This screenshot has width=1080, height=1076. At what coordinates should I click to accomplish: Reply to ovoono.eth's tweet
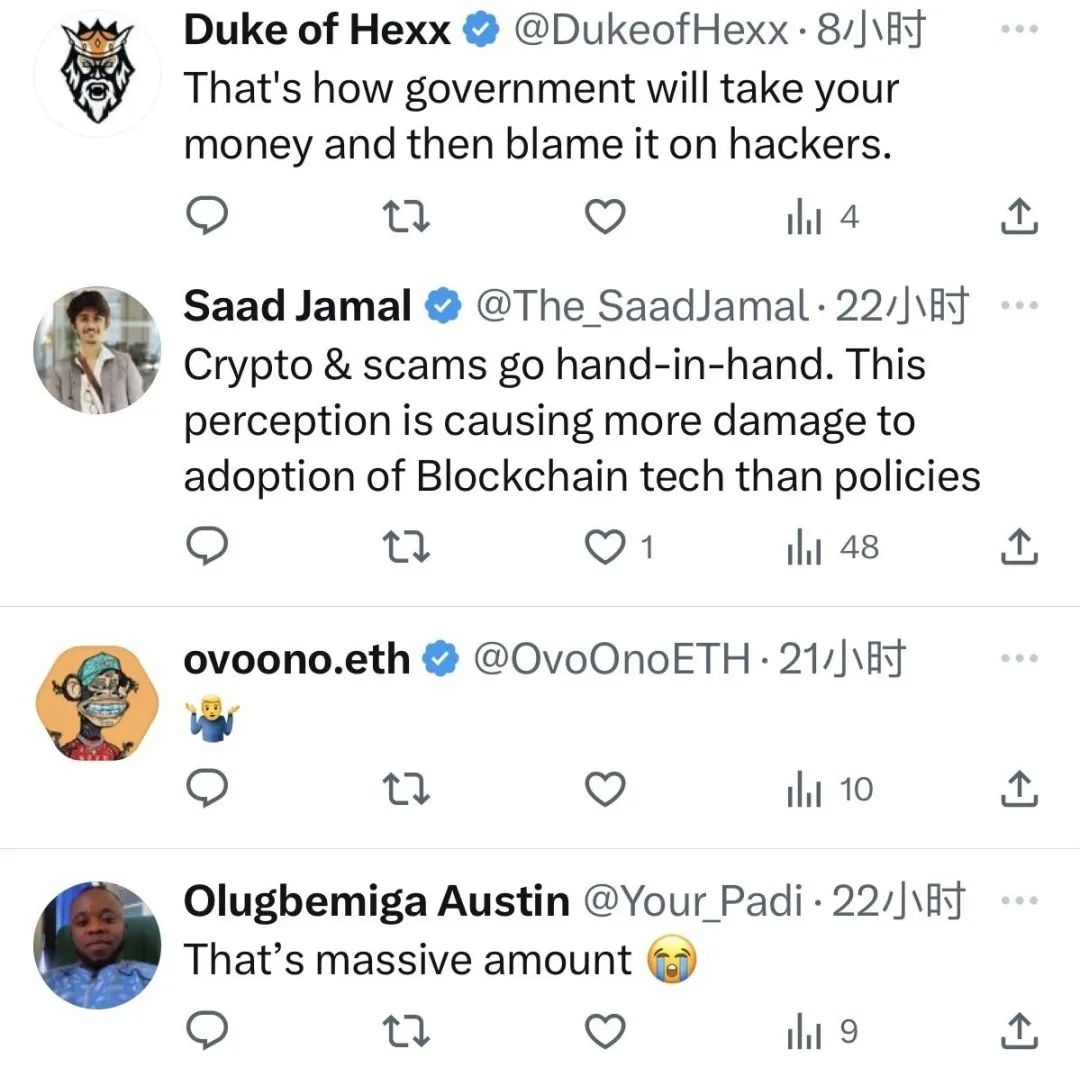[208, 790]
